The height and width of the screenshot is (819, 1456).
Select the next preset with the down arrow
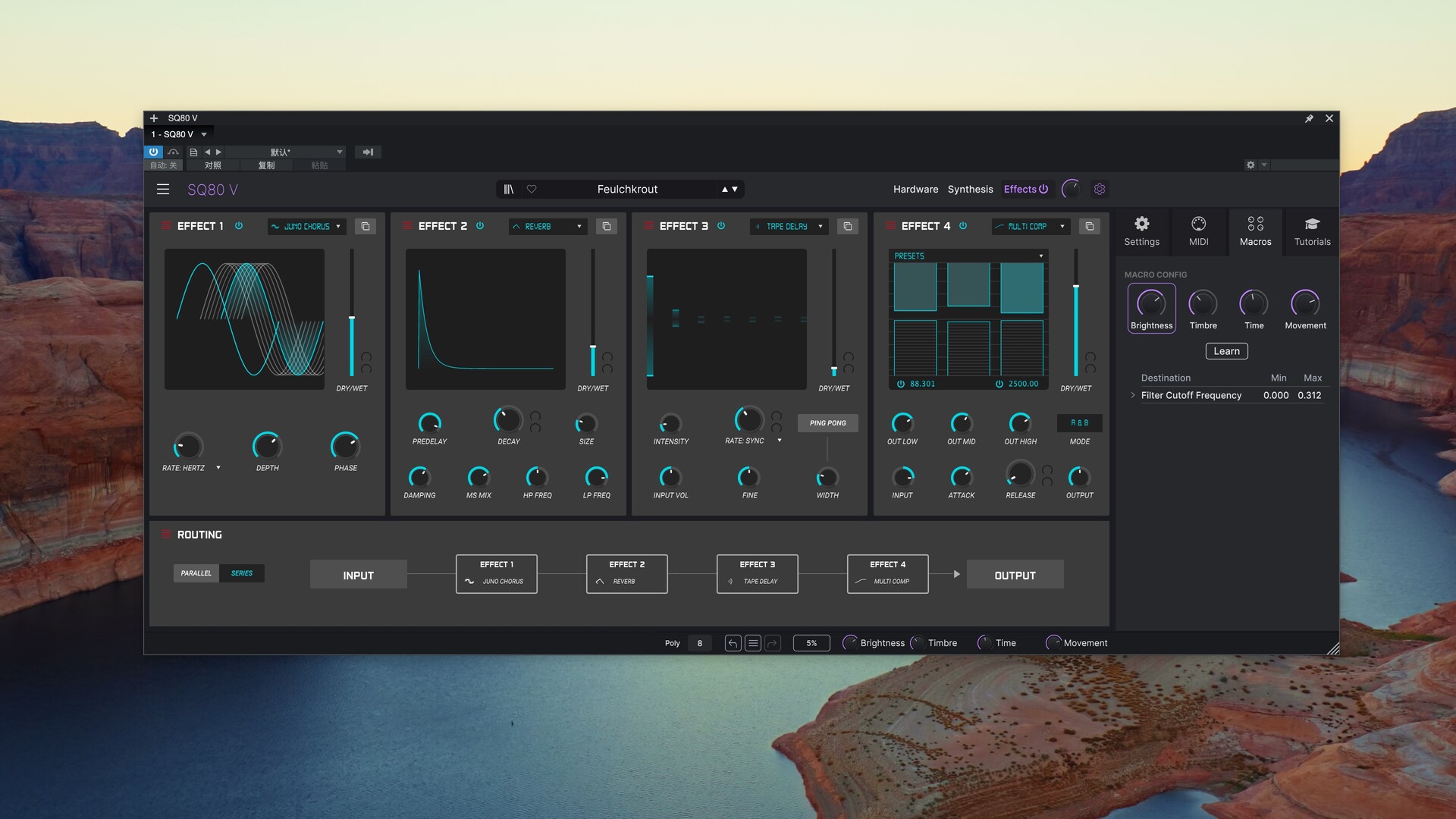point(735,189)
